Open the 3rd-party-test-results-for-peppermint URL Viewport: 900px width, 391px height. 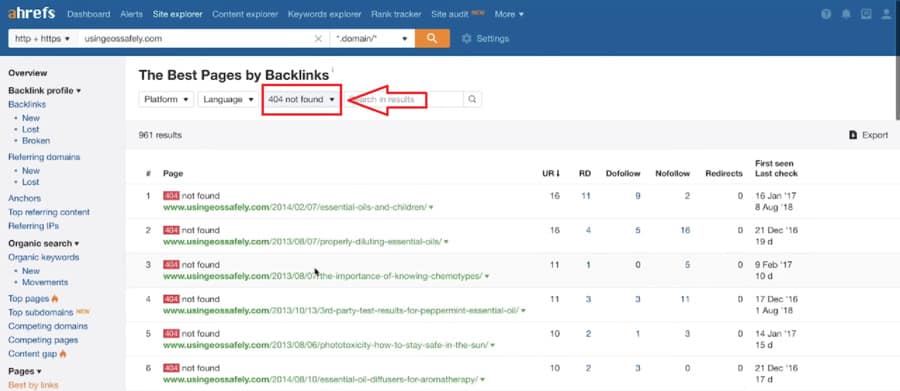point(341,311)
